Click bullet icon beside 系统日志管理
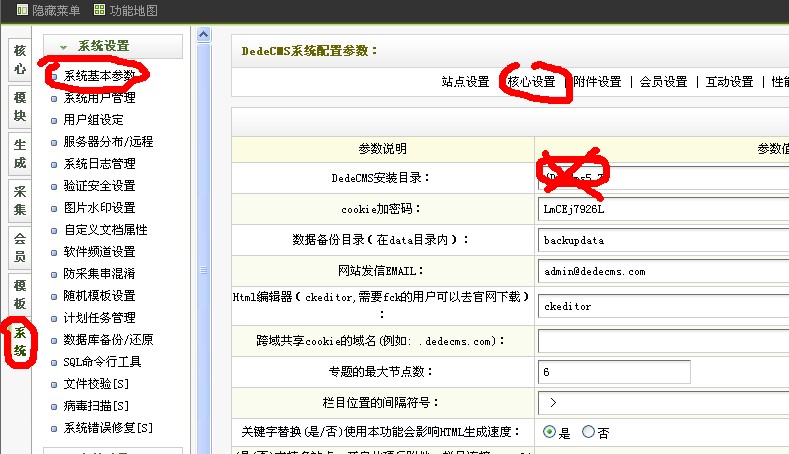 (54, 165)
